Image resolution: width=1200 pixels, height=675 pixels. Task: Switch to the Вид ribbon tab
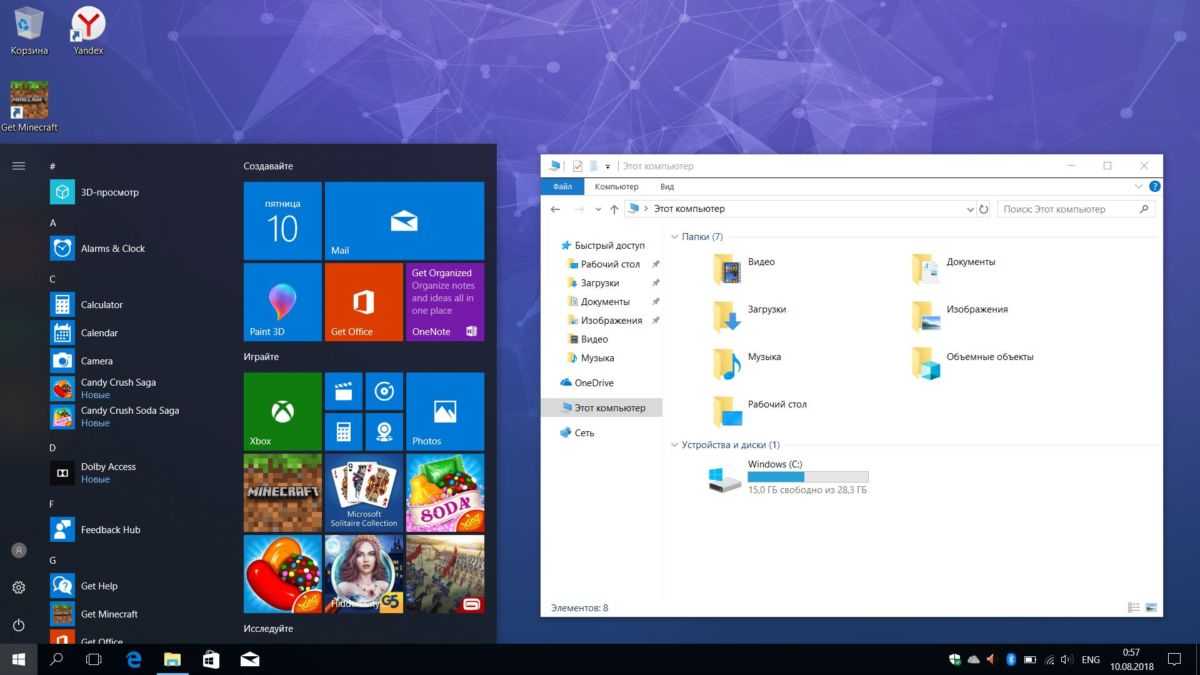point(667,187)
